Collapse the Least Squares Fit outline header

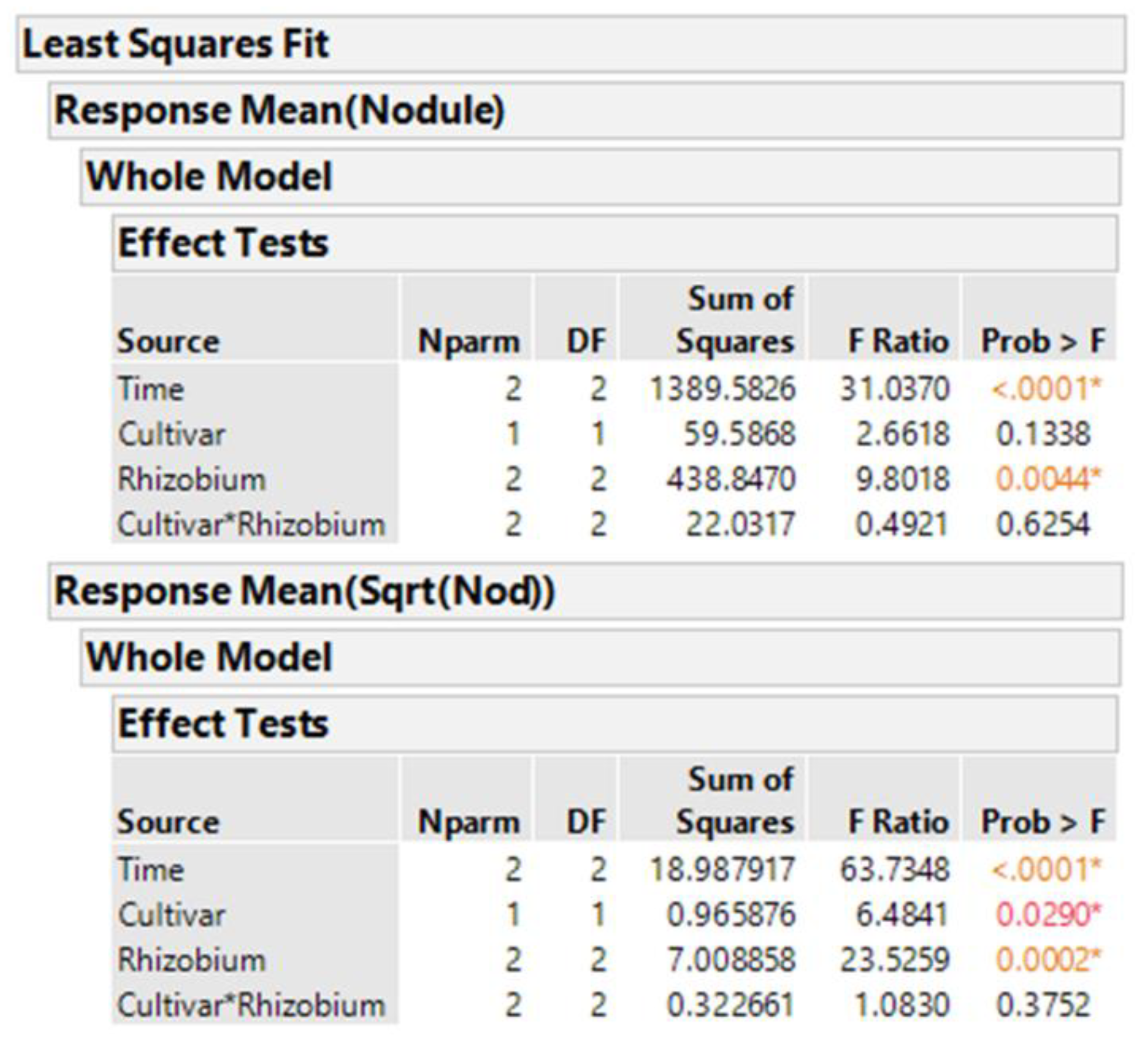[x=176, y=45]
